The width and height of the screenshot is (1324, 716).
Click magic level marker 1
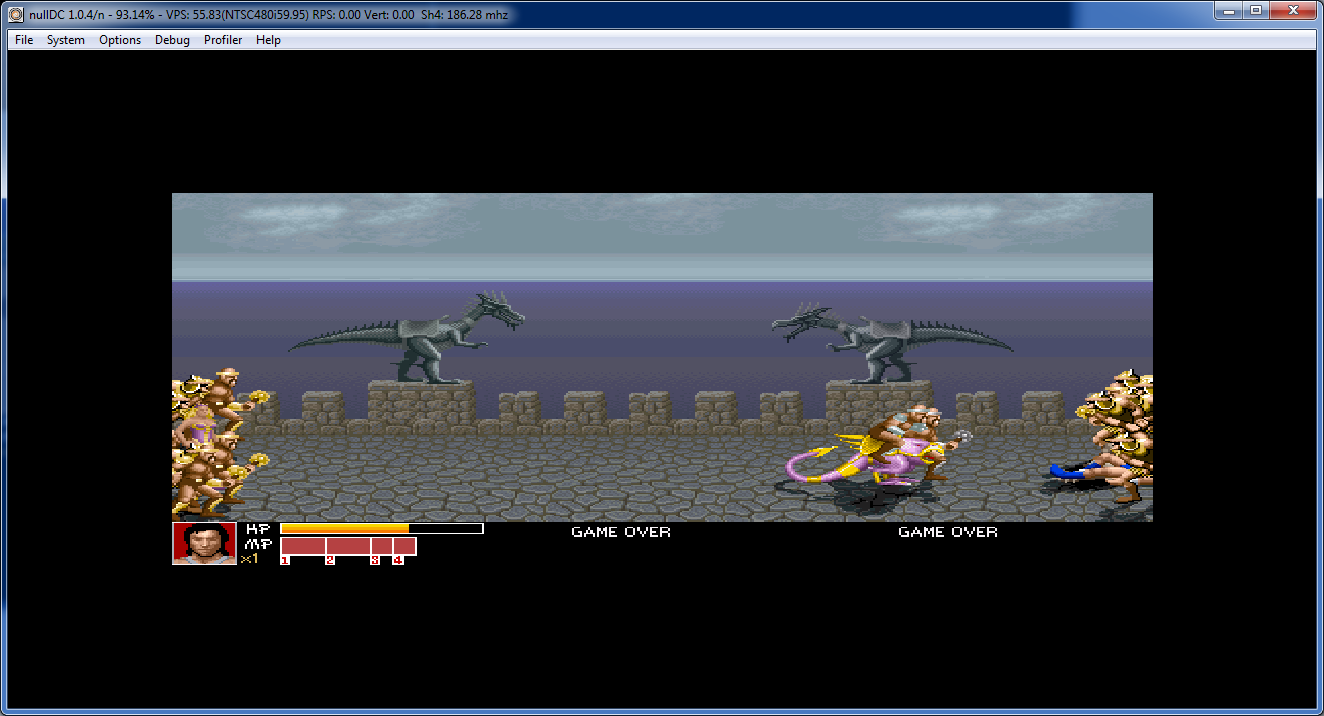point(285,561)
